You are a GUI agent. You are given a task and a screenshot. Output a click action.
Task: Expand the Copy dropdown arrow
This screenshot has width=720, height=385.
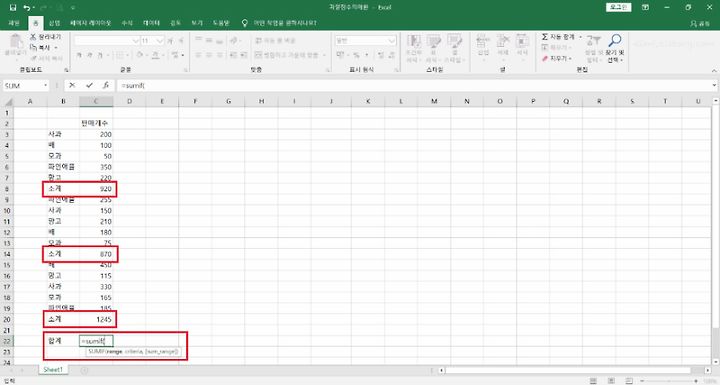56,47
